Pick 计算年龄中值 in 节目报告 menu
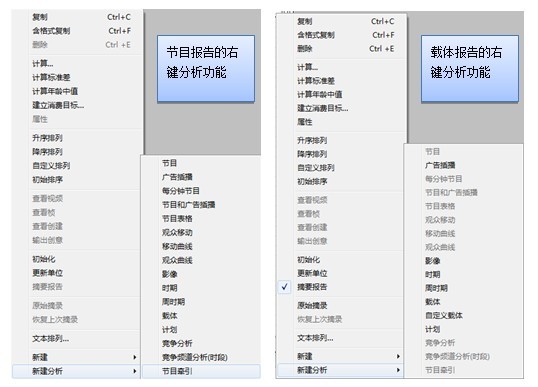538x387 pixels. (x=55, y=91)
